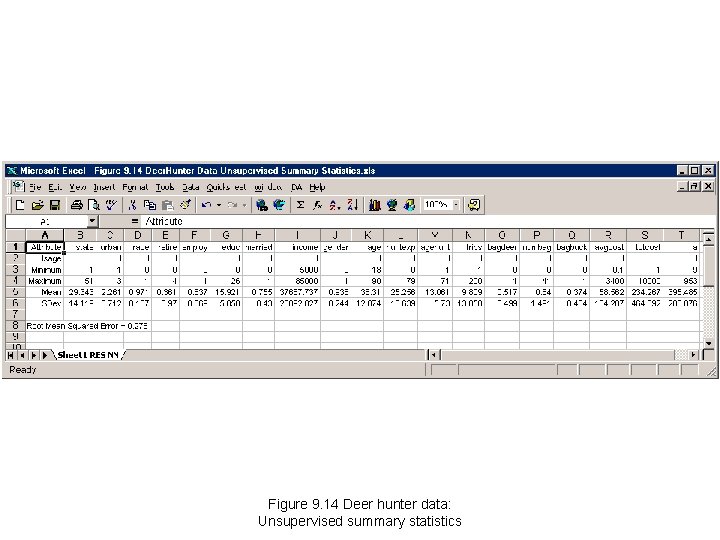Image resolution: width=720 pixels, height=540 pixels.
Task: Click the vertical scrollbar up arrow
Action: pyautogui.click(x=709, y=239)
